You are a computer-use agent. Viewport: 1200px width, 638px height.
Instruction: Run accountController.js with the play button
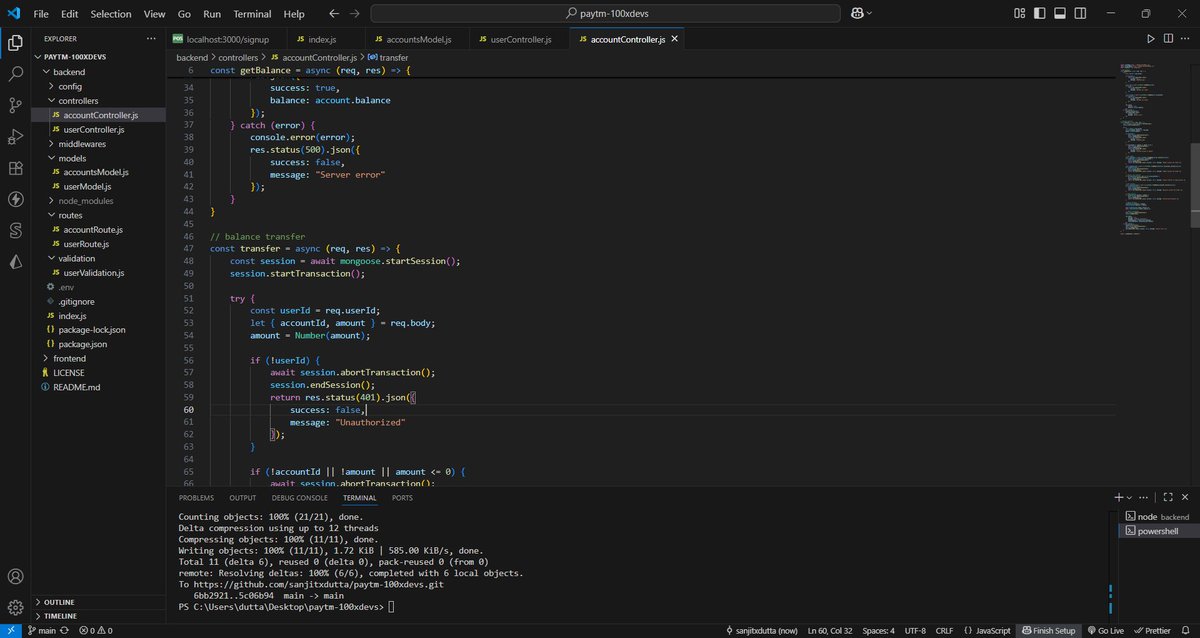pos(1151,38)
